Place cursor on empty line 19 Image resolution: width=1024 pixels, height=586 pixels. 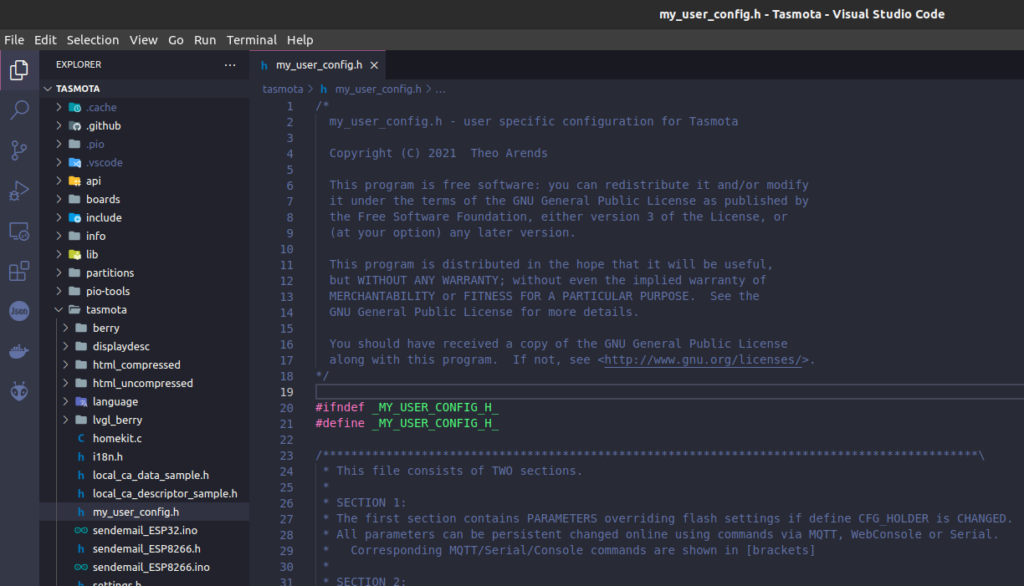click(x=669, y=392)
